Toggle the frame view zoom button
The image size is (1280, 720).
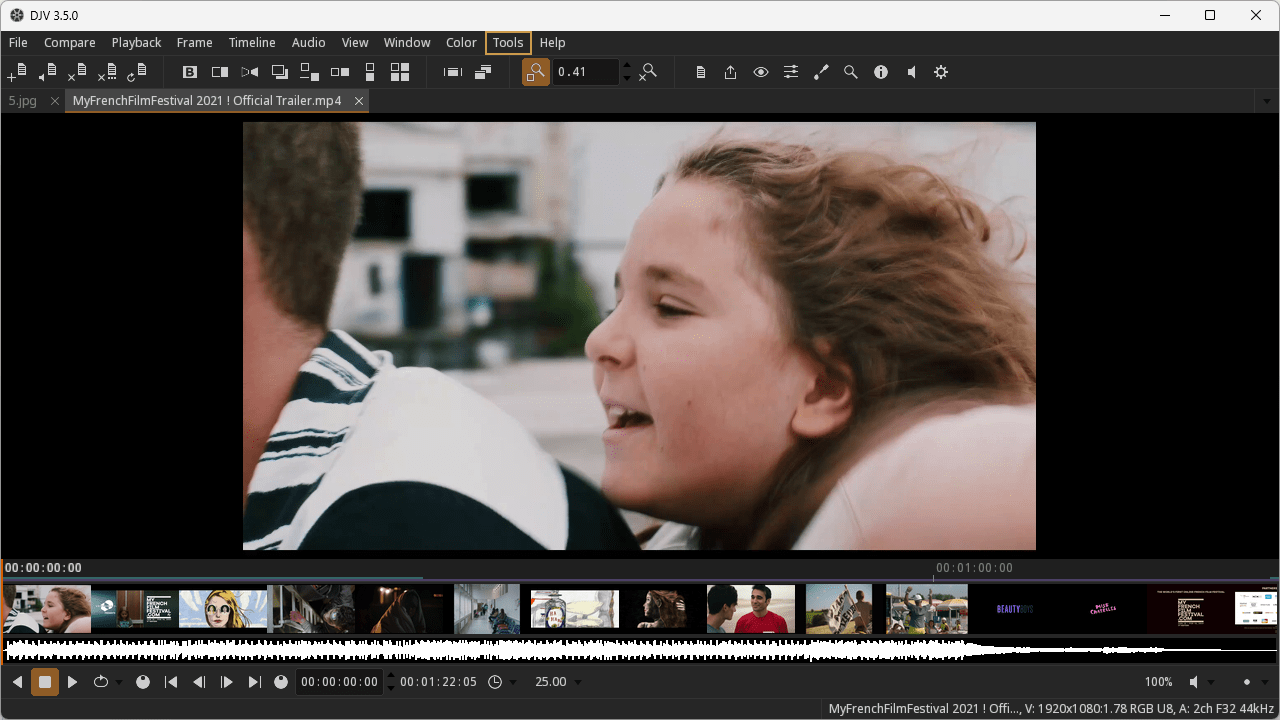click(x=536, y=72)
